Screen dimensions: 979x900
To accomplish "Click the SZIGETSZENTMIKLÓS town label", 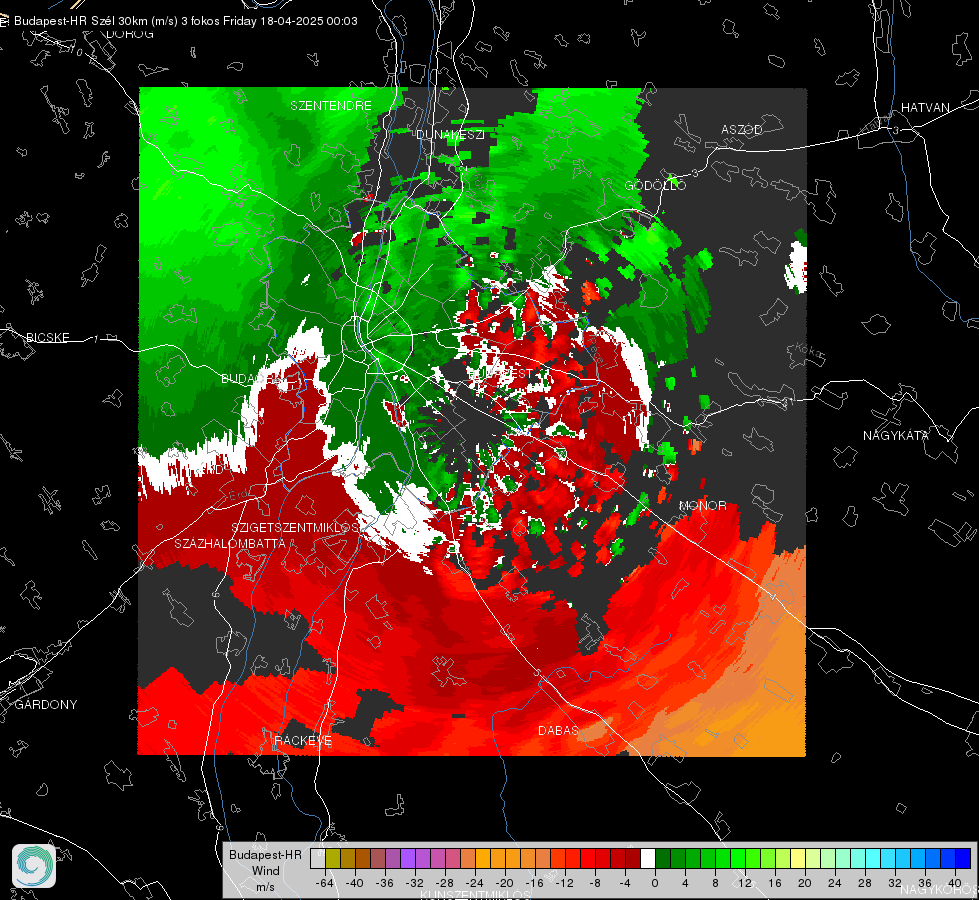I will (295, 527).
